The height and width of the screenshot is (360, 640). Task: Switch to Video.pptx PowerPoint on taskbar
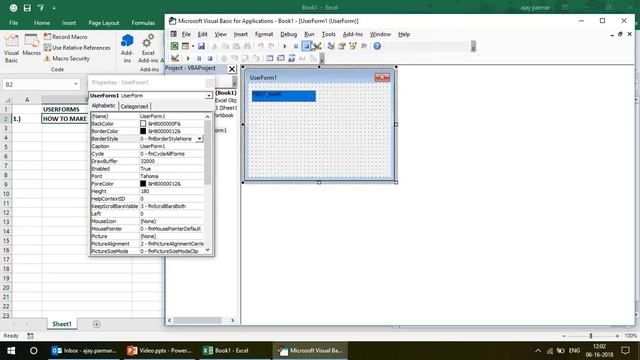pyautogui.click(x=159, y=351)
